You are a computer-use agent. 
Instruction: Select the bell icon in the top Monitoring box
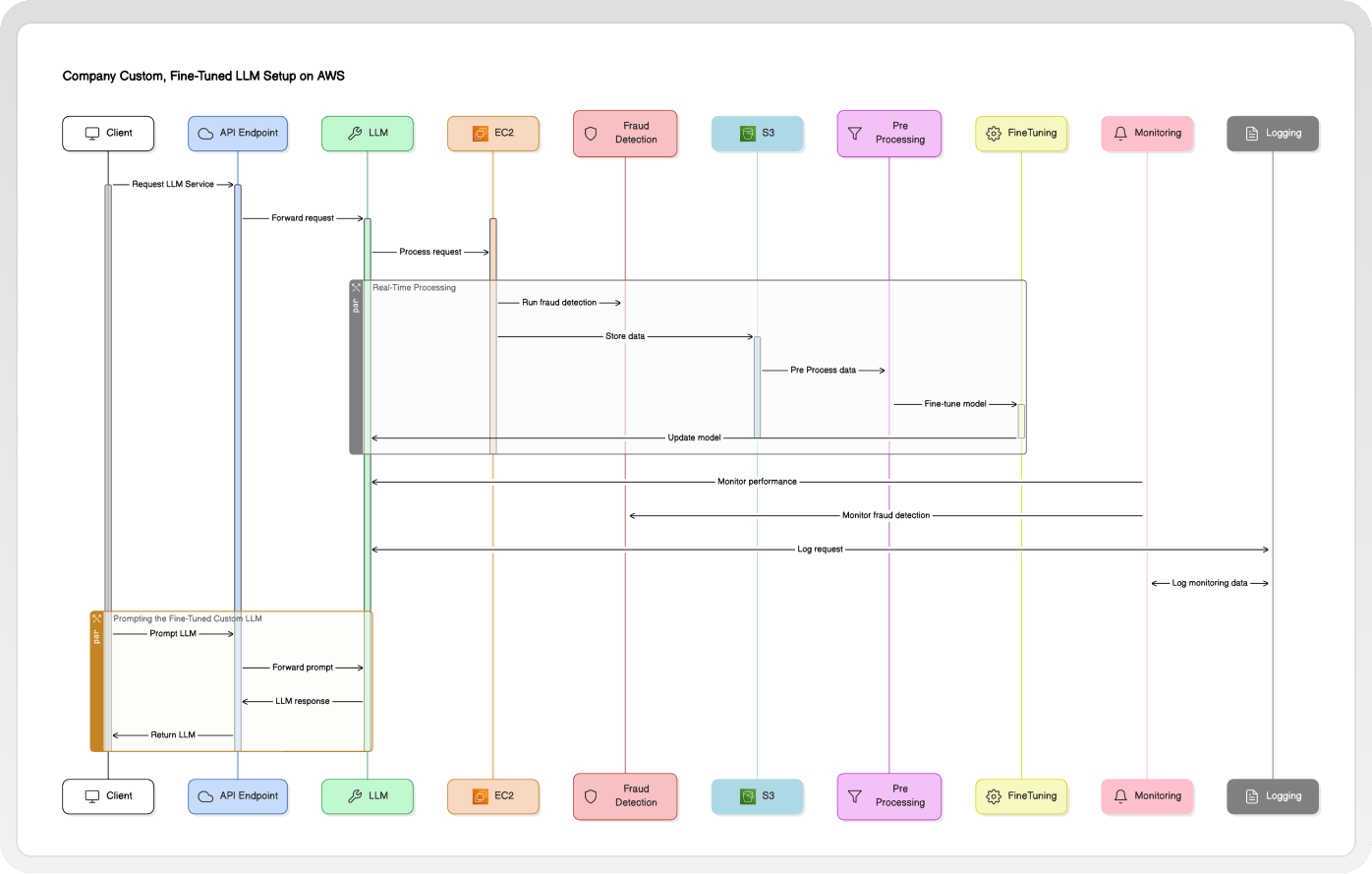pos(1120,134)
